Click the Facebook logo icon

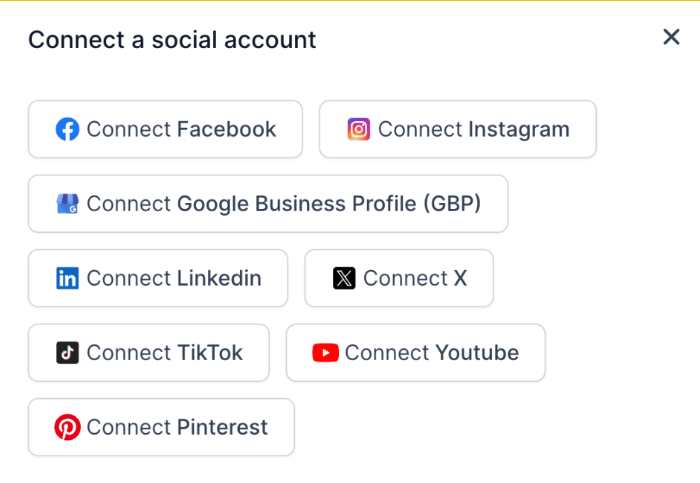(67, 129)
